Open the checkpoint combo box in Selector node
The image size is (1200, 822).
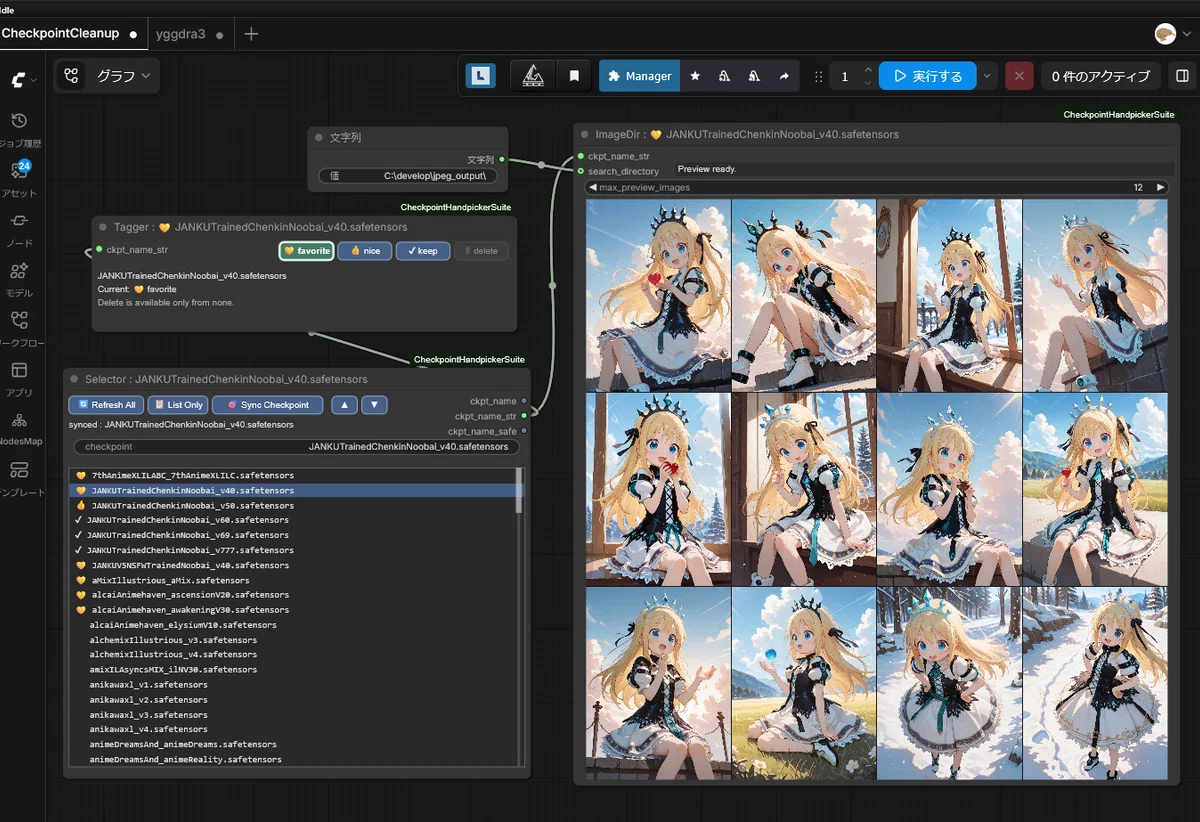coord(297,447)
